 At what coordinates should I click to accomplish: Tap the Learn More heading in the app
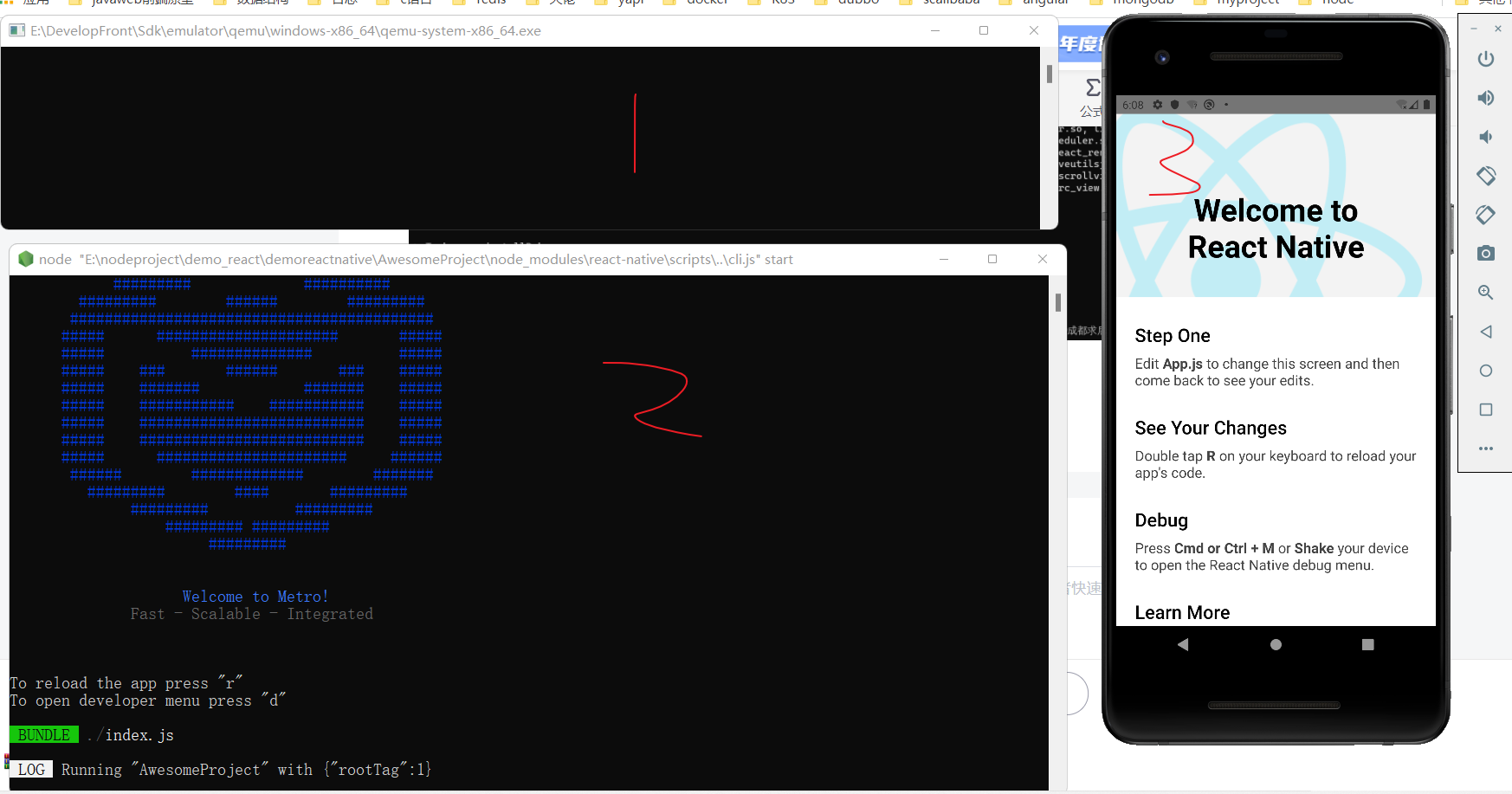(x=1182, y=612)
